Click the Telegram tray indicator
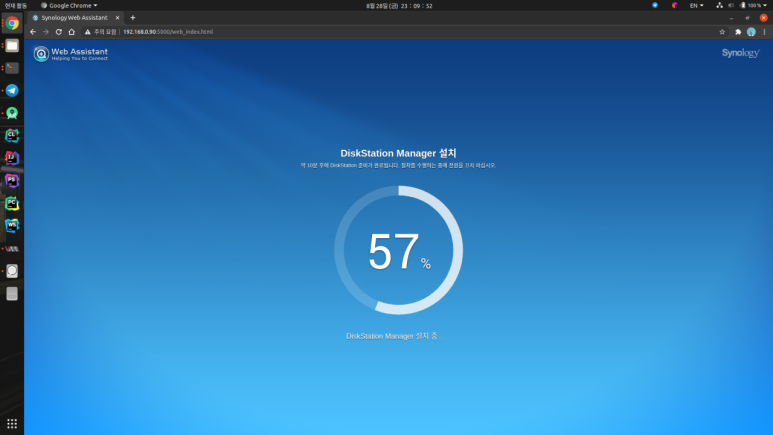 [655, 5]
